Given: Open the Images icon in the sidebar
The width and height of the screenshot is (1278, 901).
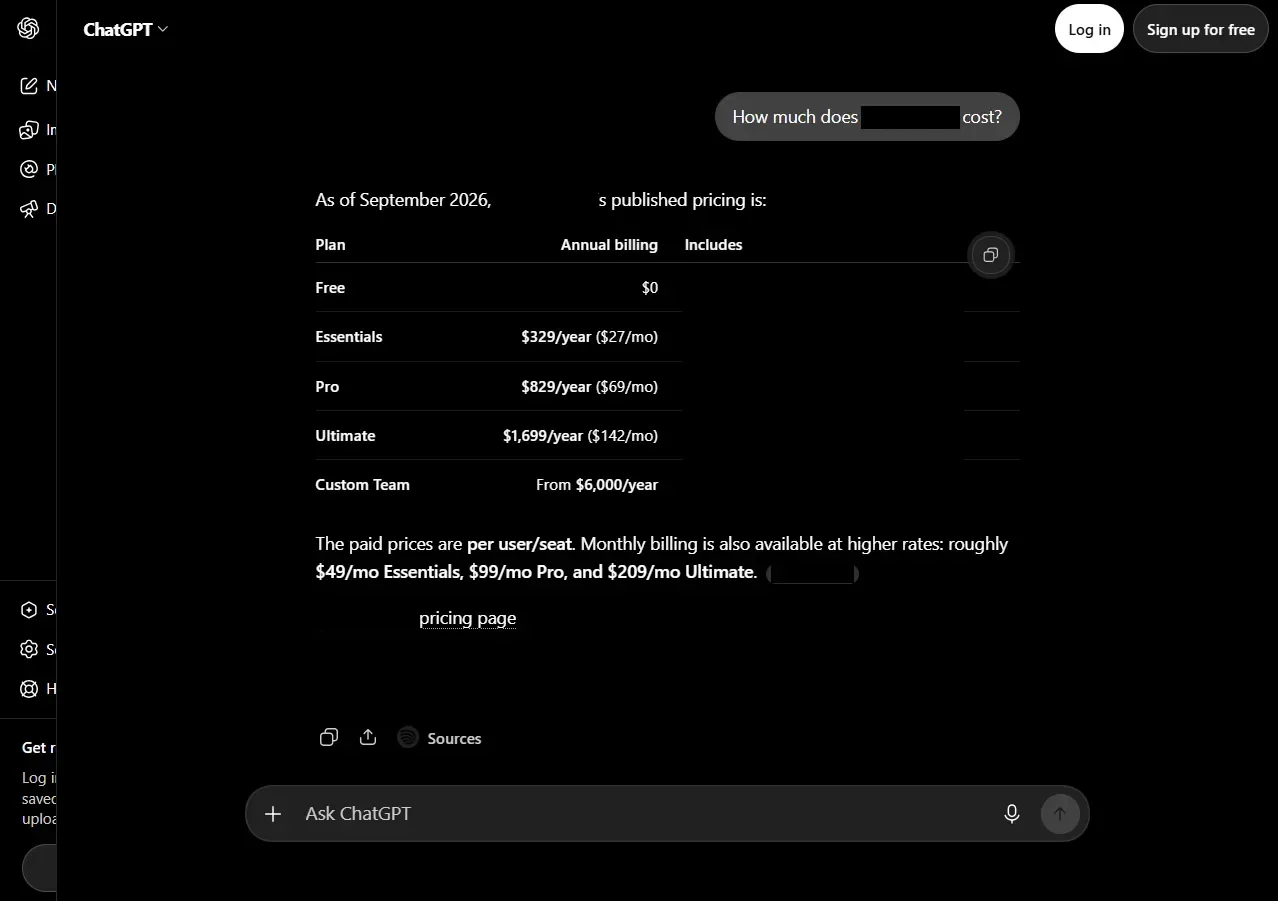Looking at the screenshot, I should coord(29,130).
